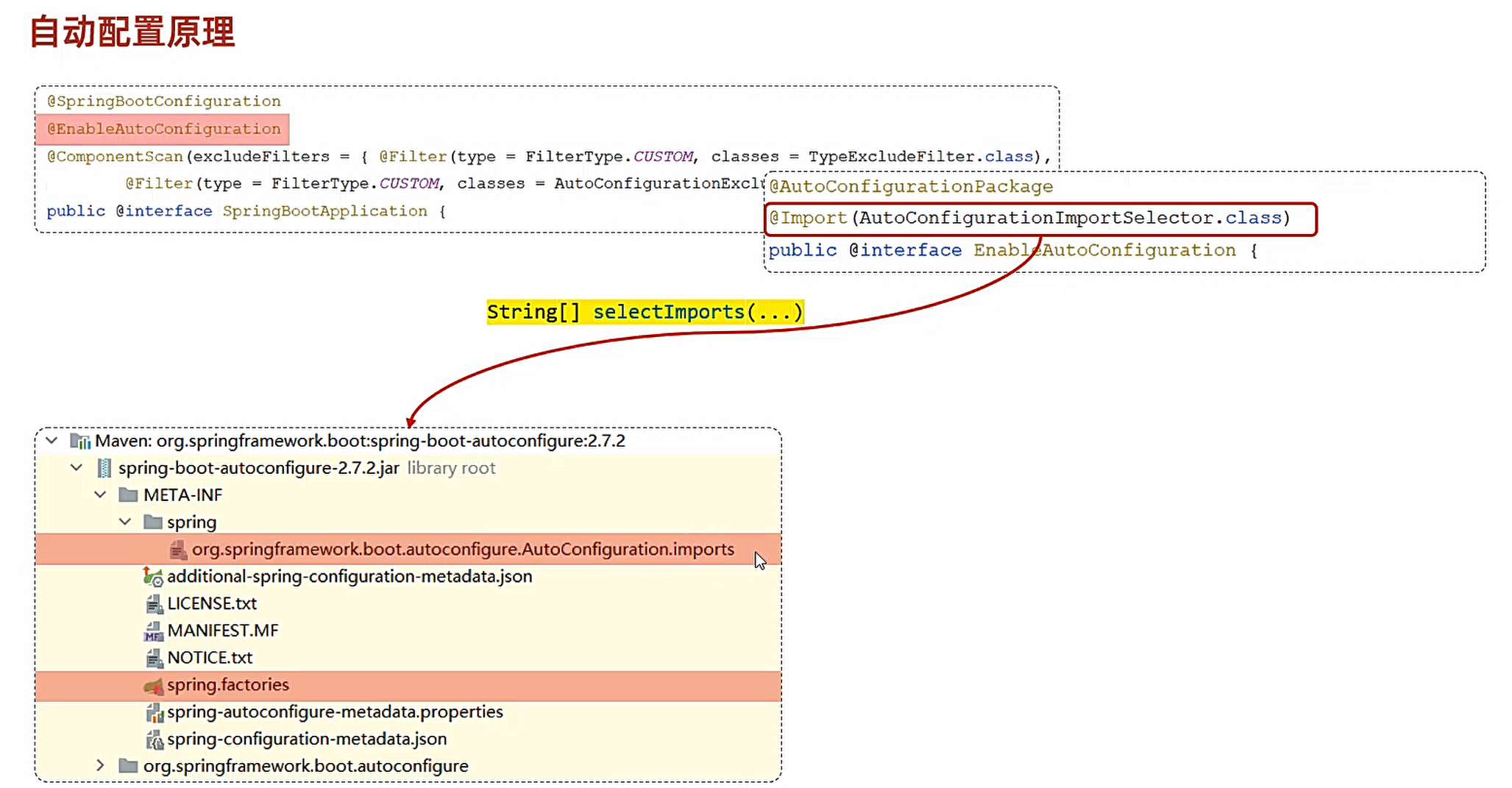The height and width of the screenshot is (788, 1512).
Task: Click the spring-configuration-metadata.json file icon
Action: coord(154,739)
